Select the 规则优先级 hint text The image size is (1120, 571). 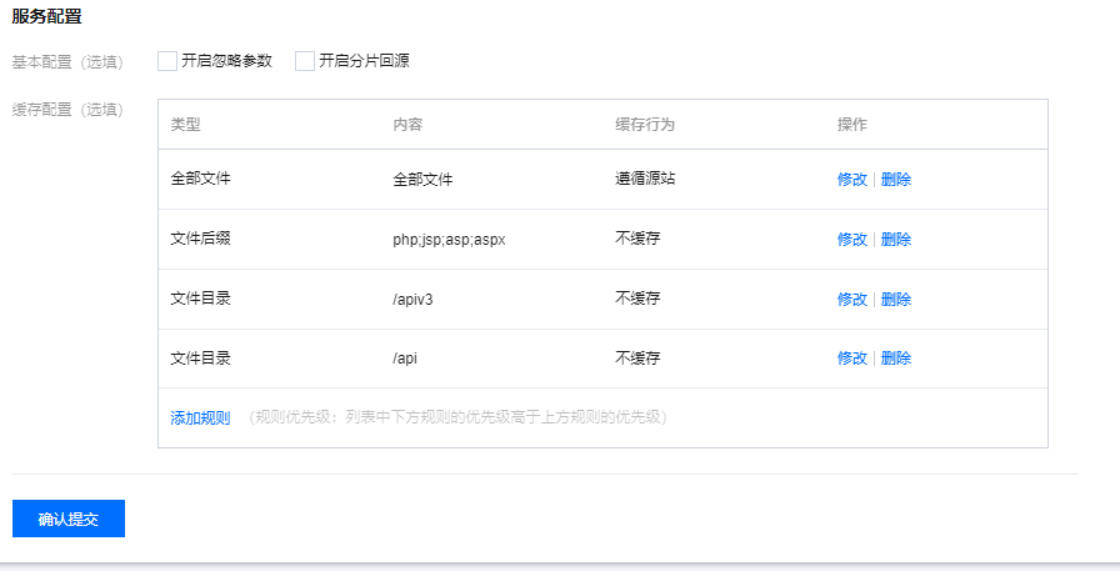(x=457, y=417)
